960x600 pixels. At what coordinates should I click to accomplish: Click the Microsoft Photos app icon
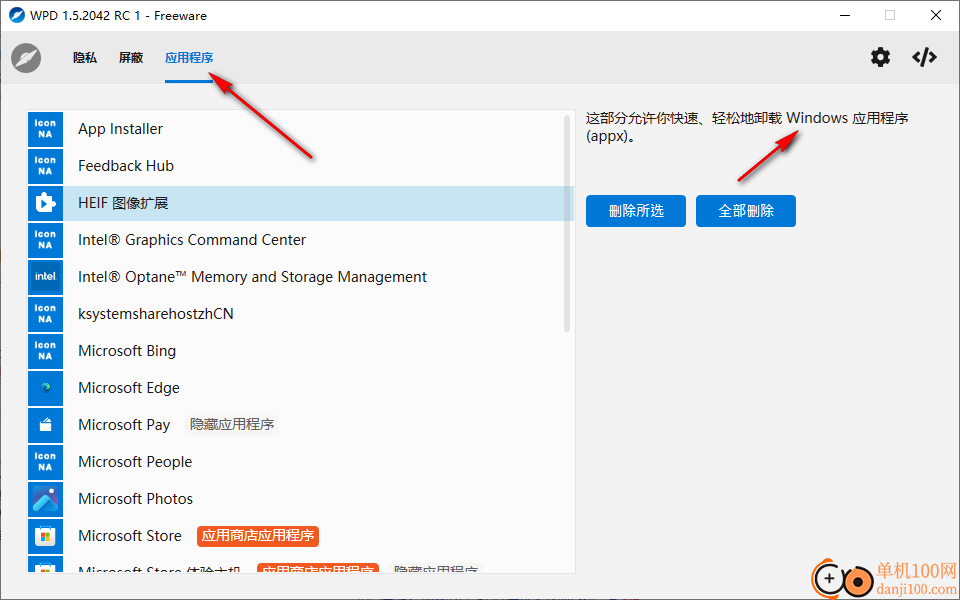pos(45,499)
